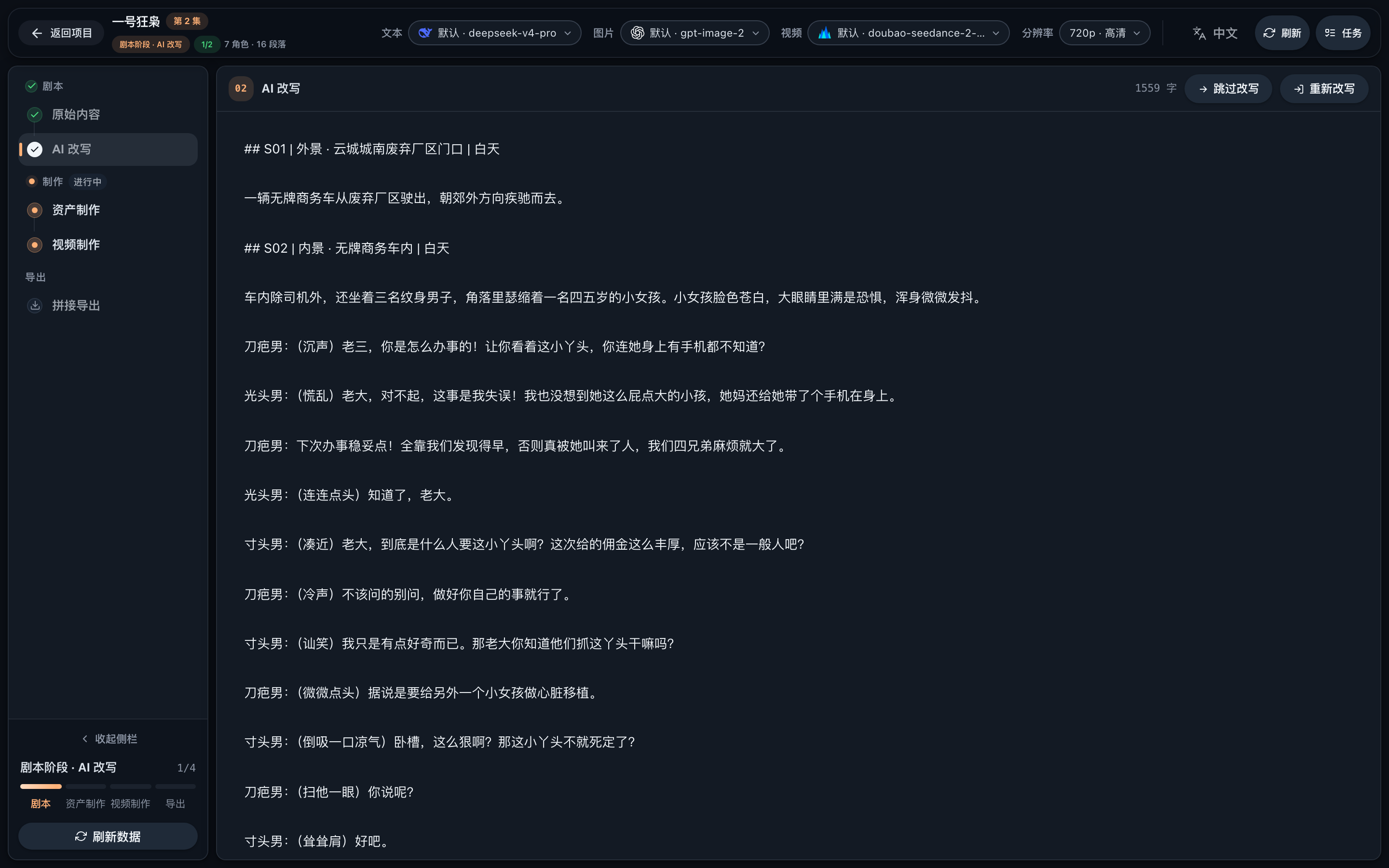Viewport: 1389px width, 868px height.
Task: Click the white check icon beside AI 改写
Action: coord(34,149)
